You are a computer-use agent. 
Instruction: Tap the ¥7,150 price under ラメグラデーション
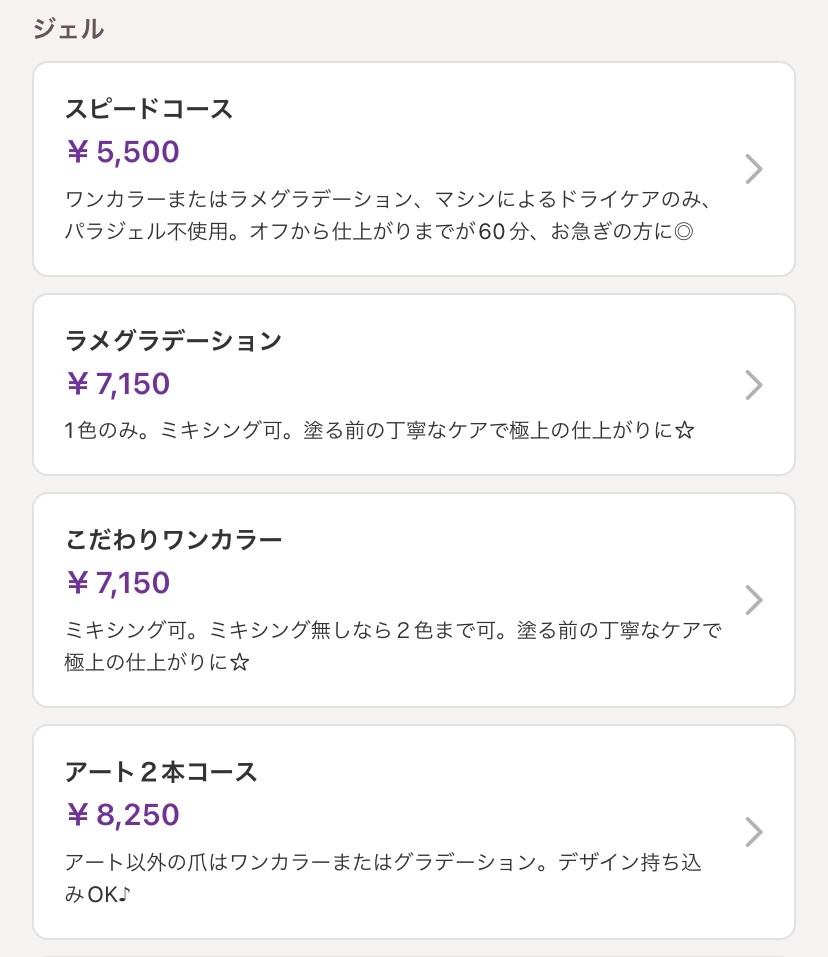pos(118,384)
